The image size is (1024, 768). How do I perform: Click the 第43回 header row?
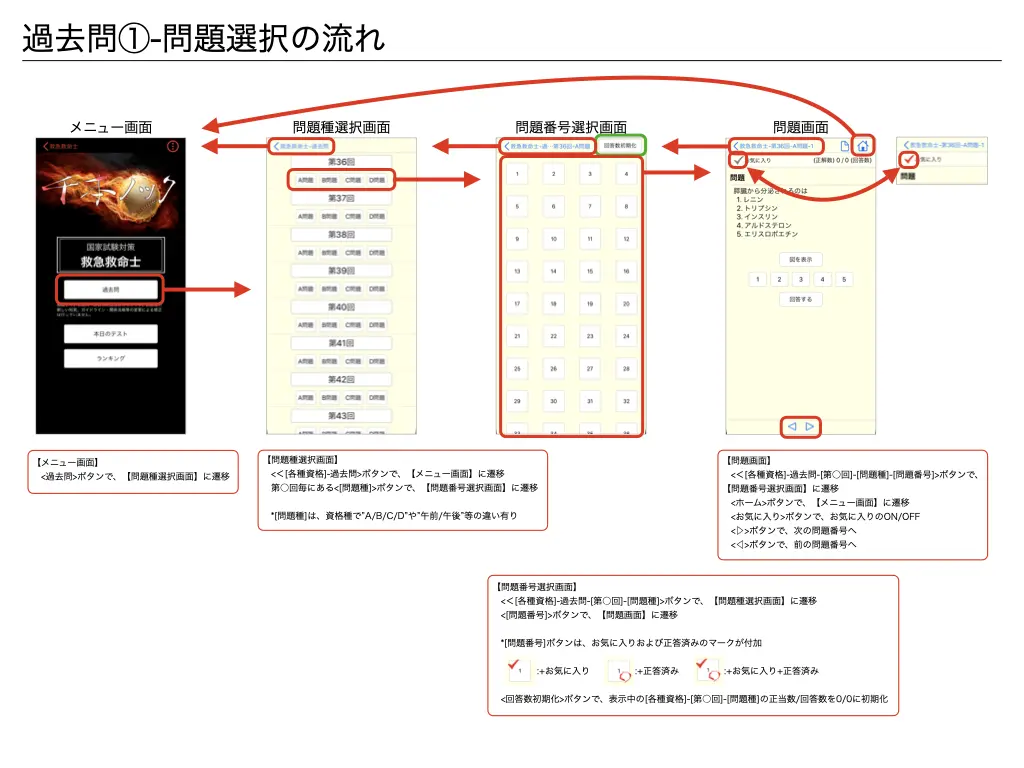coord(341,416)
